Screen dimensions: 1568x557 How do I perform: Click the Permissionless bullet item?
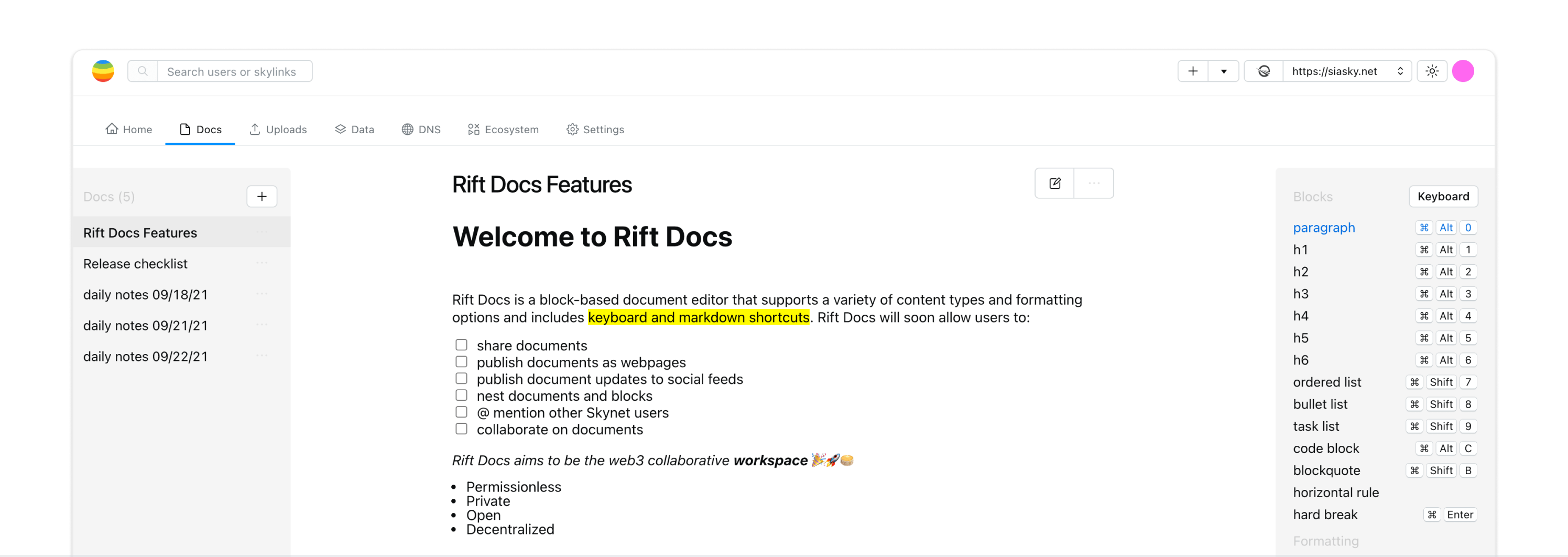pos(513,487)
